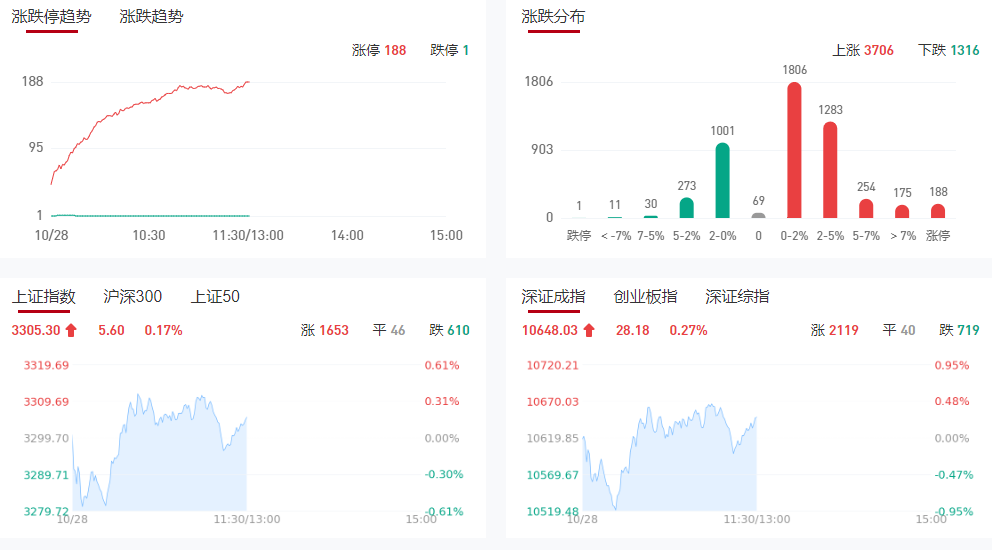Select the 涨跌停趋势 tab
Screen dimensions: 992x550
pos(51,17)
